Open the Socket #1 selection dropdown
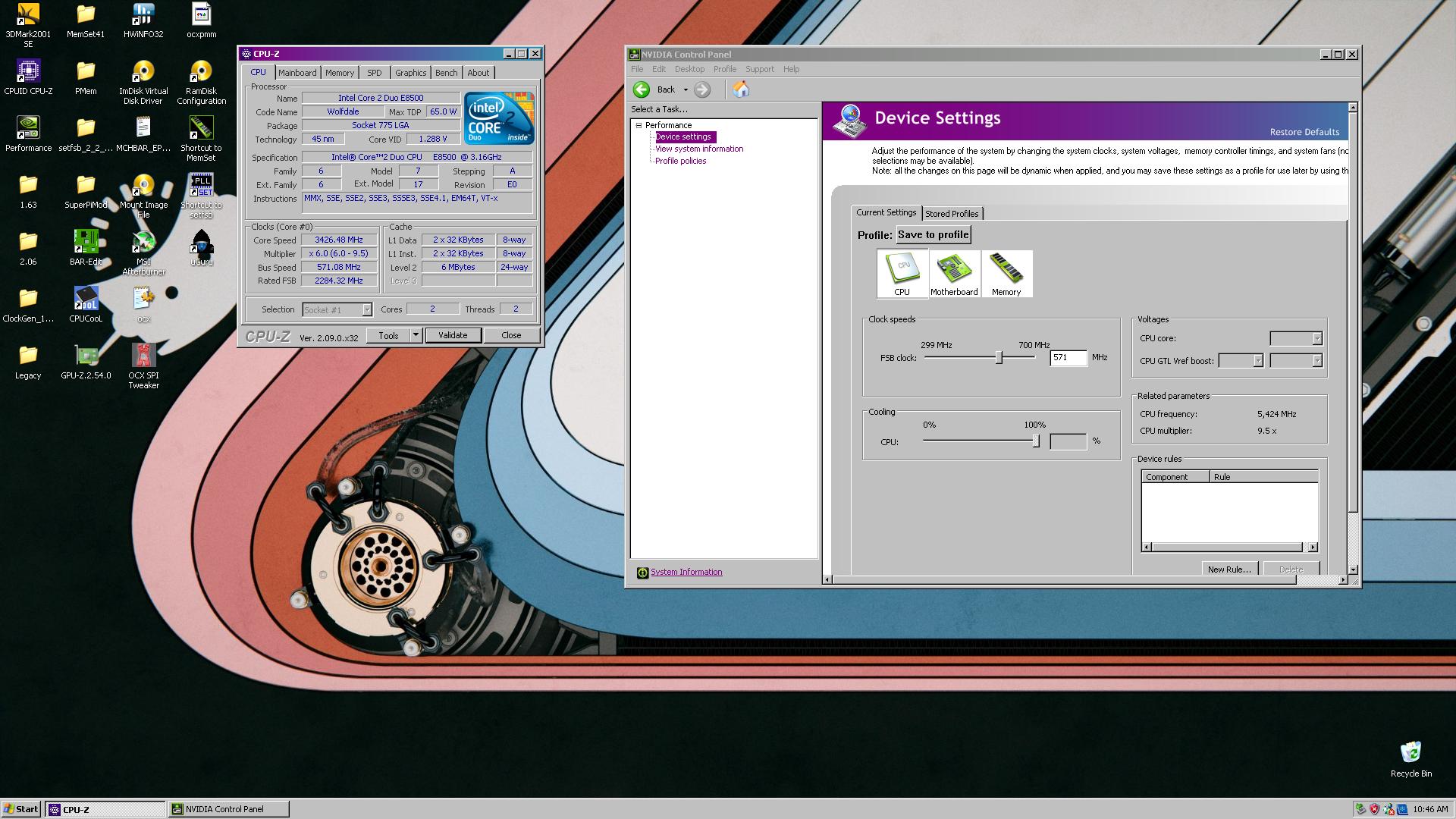 (367, 309)
